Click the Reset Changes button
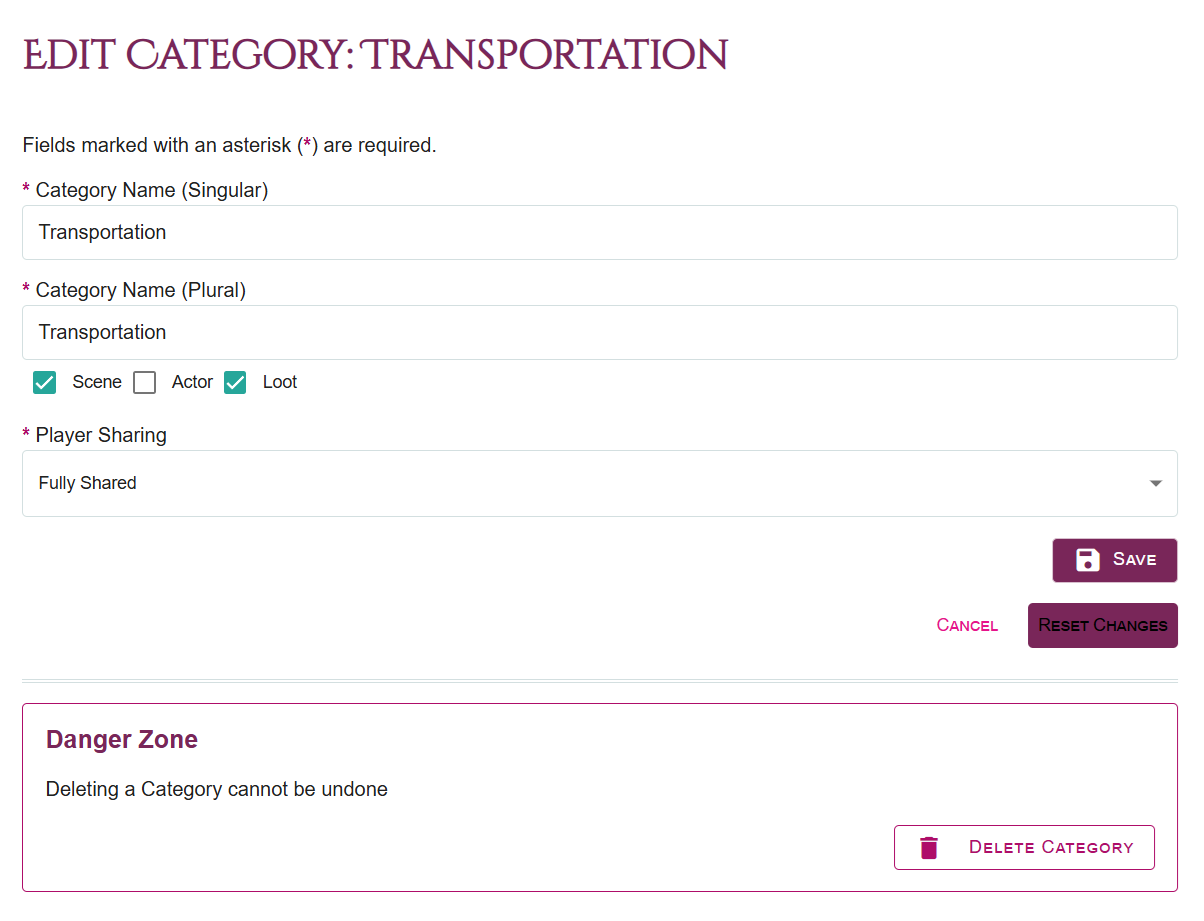Image resolution: width=1204 pixels, height=921 pixels. point(1102,625)
